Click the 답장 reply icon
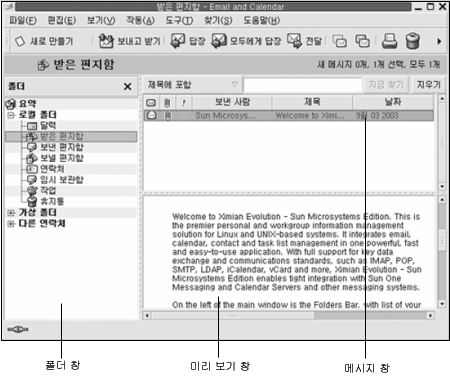 (178, 41)
